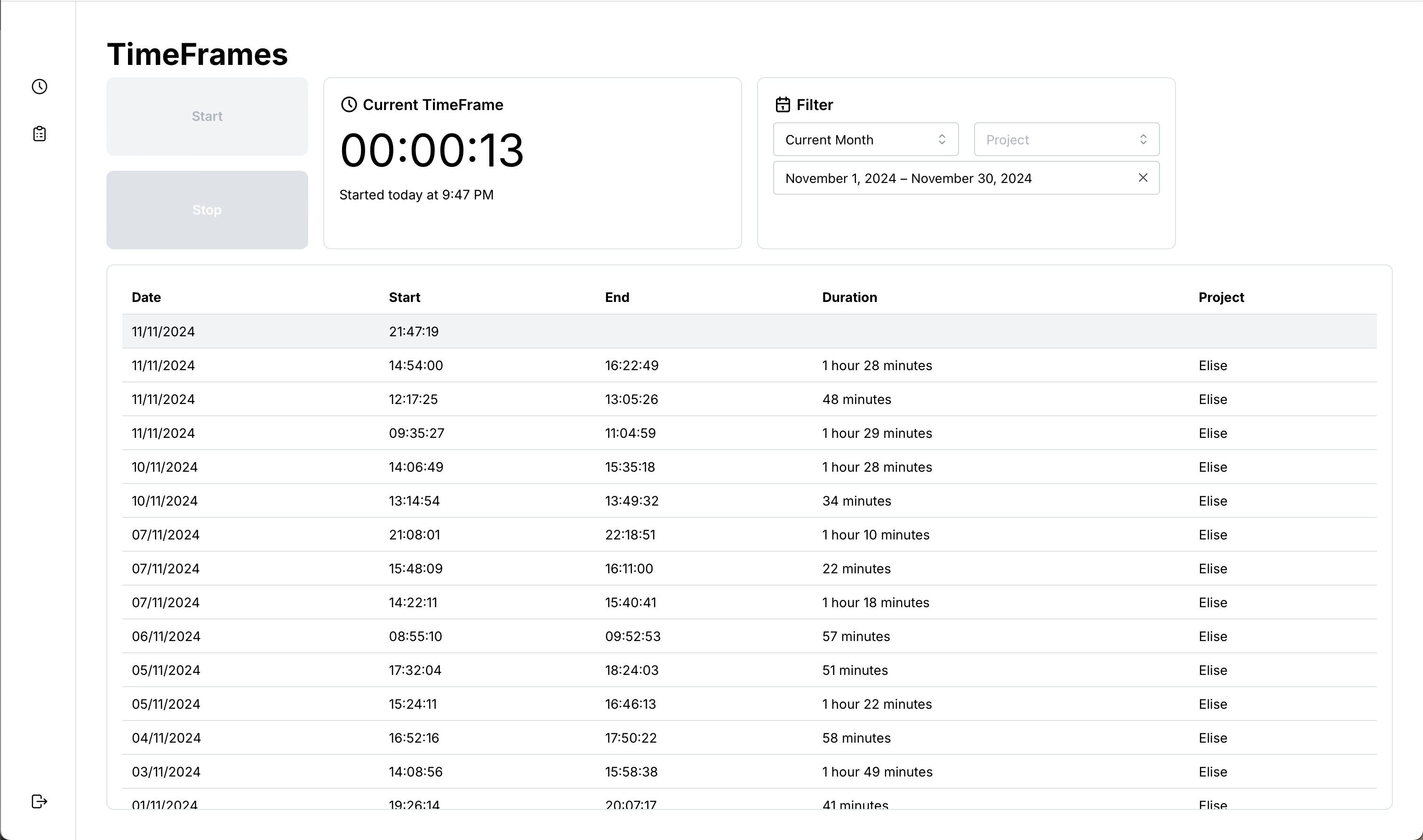Select the 1 hour 49 minutes row
This screenshot has width=1423, height=840.
877,771
